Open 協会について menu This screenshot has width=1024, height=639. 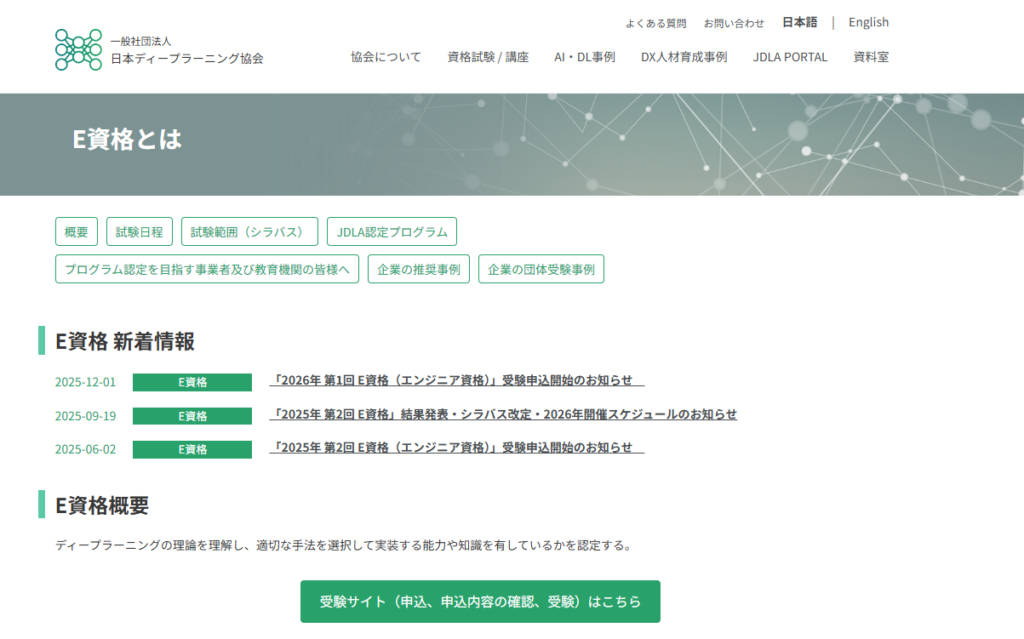(x=386, y=57)
